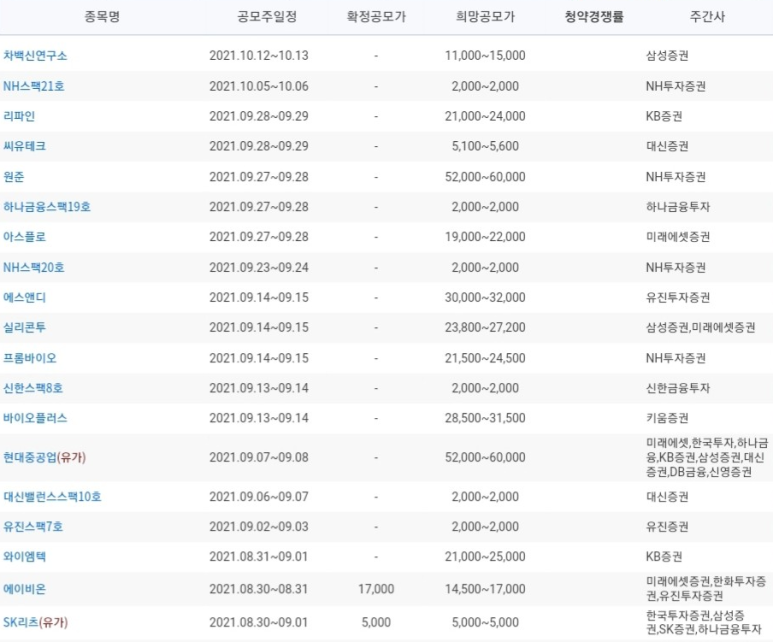Select 아스플로's price range 19,000~22,000
The width and height of the screenshot is (773, 642).
(x=485, y=237)
